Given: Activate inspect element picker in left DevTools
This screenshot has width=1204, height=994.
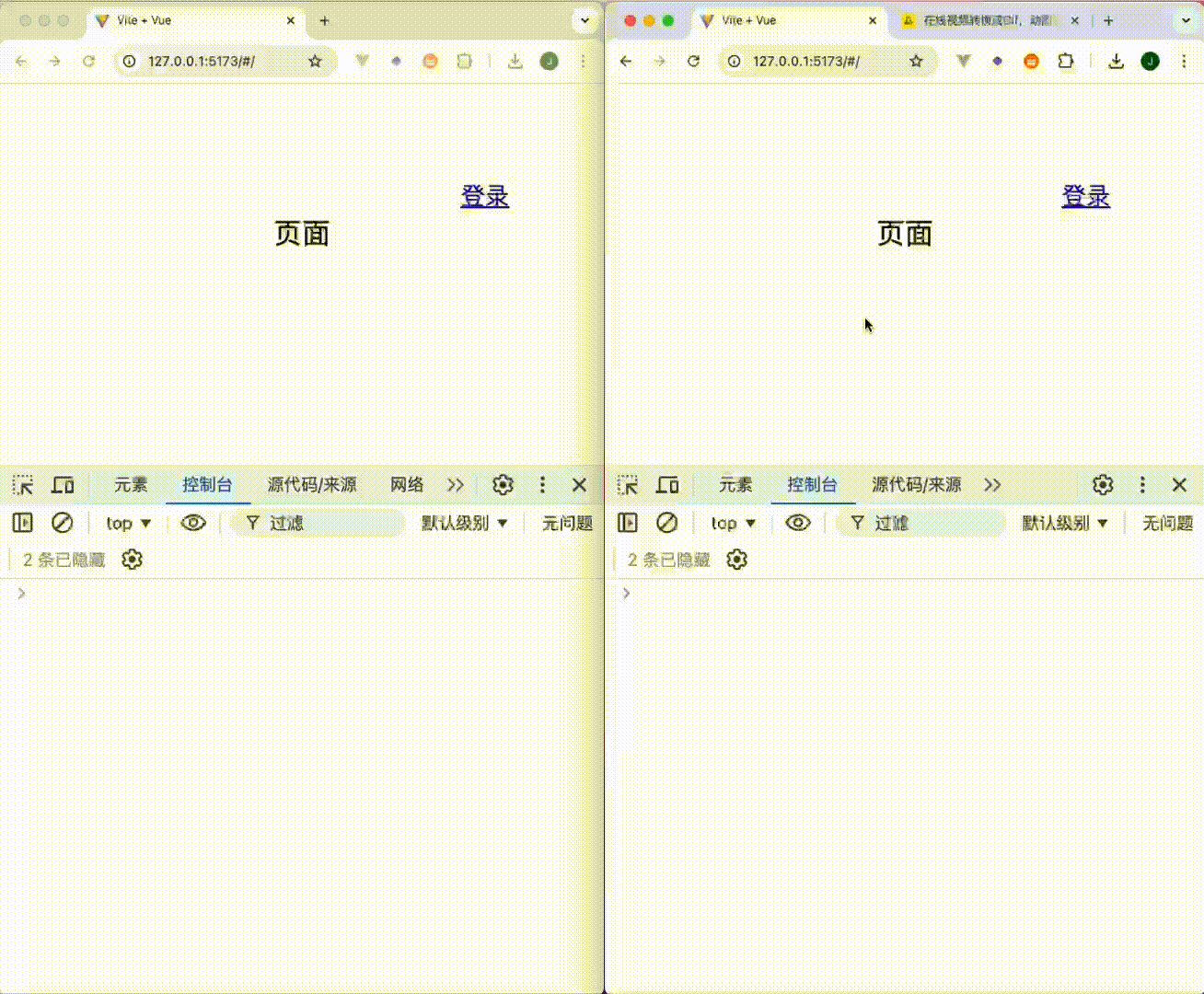Looking at the screenshot, I should (x=23, y=485).
